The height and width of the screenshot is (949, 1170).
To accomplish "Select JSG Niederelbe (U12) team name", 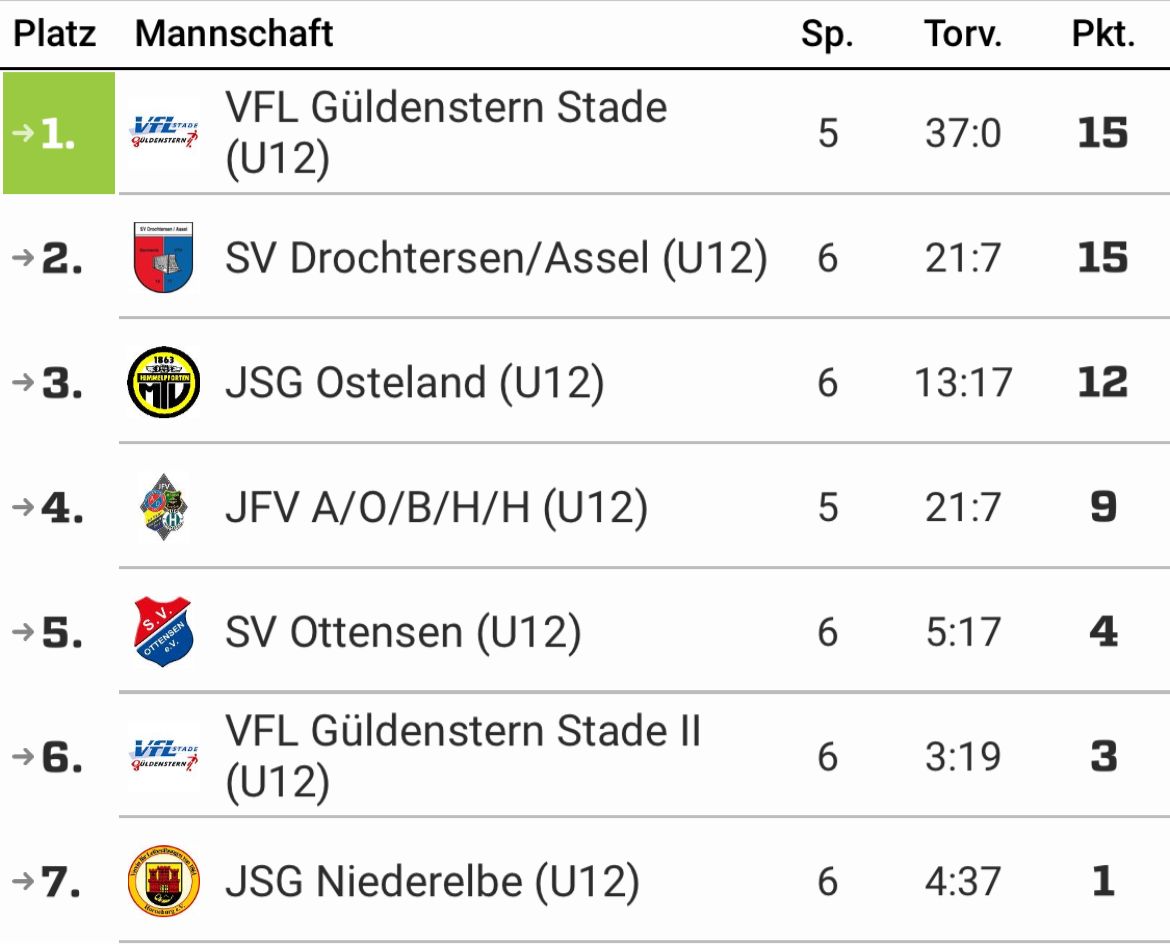I will [433, 881].
